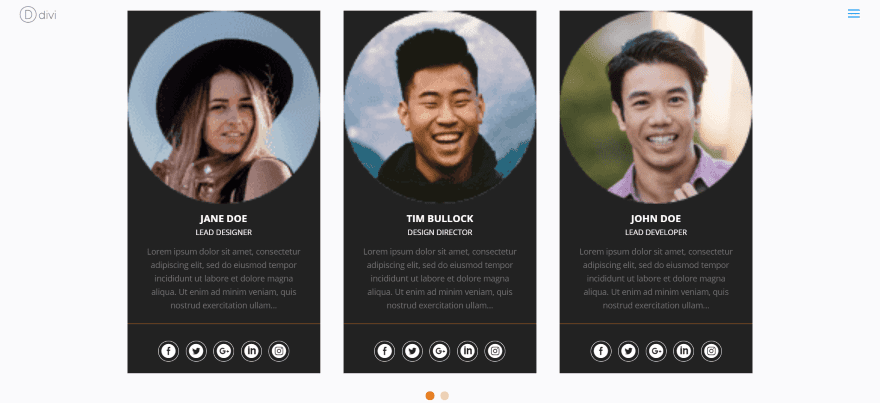Click John Doe's Twitter icon
The image size is (880, 403).
pyautogui.click(x=628, y=351)
